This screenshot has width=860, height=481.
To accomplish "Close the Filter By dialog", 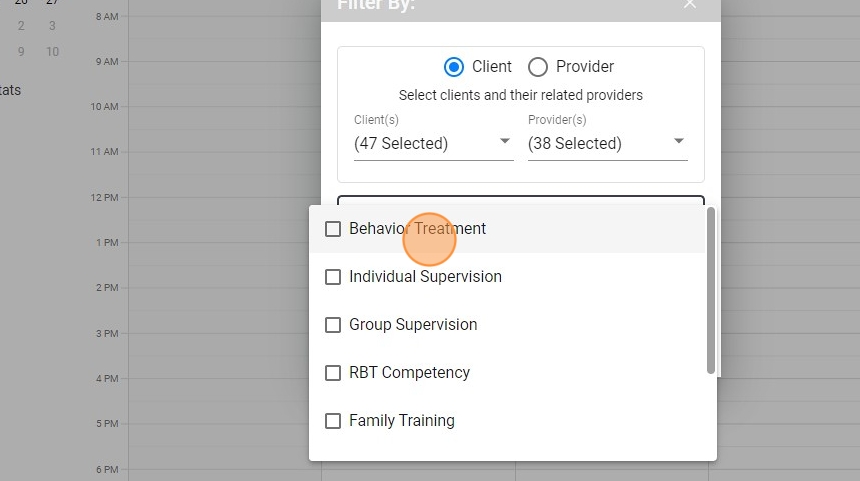I will [689, 5].
